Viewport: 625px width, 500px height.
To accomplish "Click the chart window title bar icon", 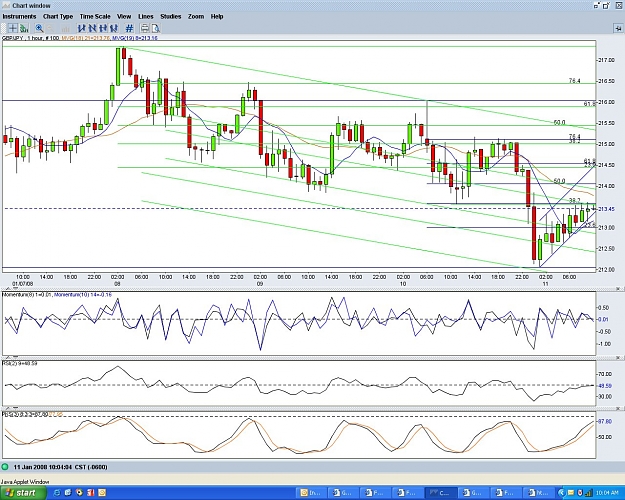I will [6, 6].
